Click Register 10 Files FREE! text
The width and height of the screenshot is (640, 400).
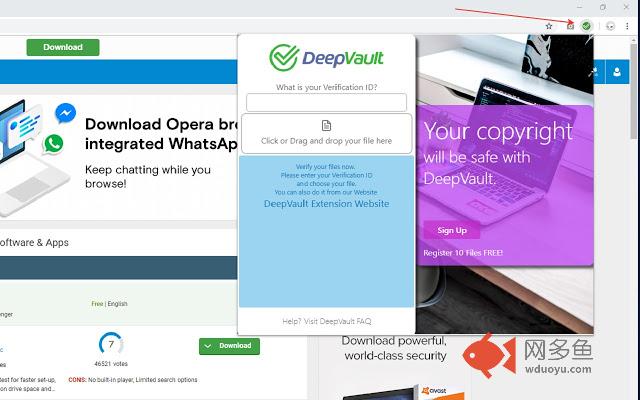(463, 253)
